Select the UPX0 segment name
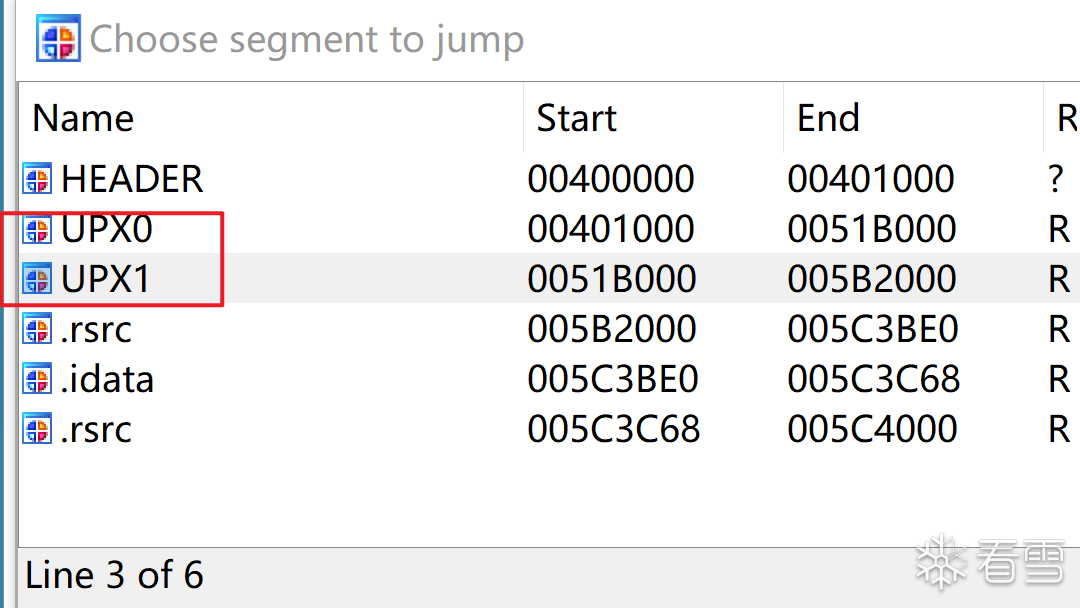This screenshot has width=1080, height=608. tap(107, 230)
